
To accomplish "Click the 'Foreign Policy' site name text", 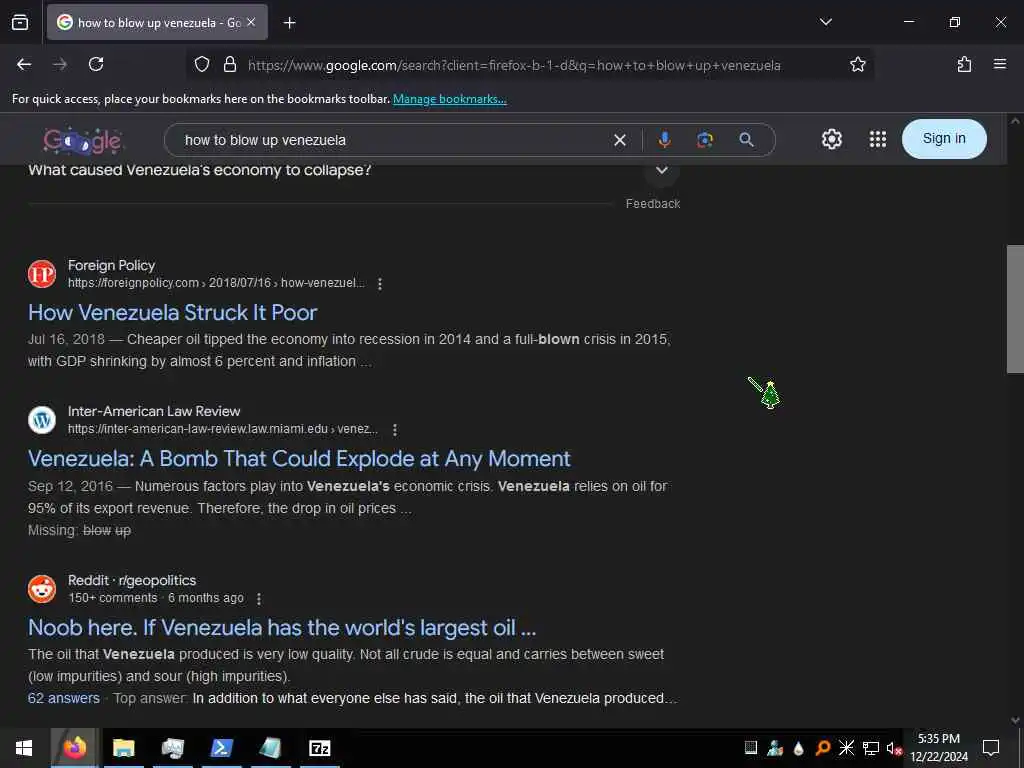I will pyautogui.click(x=112, y=265).
